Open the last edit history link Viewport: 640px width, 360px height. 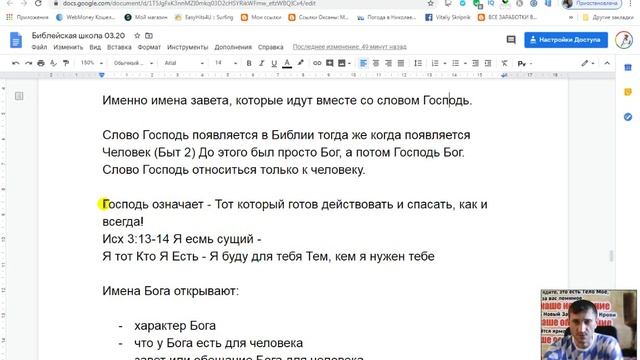[x=349, y=47]
